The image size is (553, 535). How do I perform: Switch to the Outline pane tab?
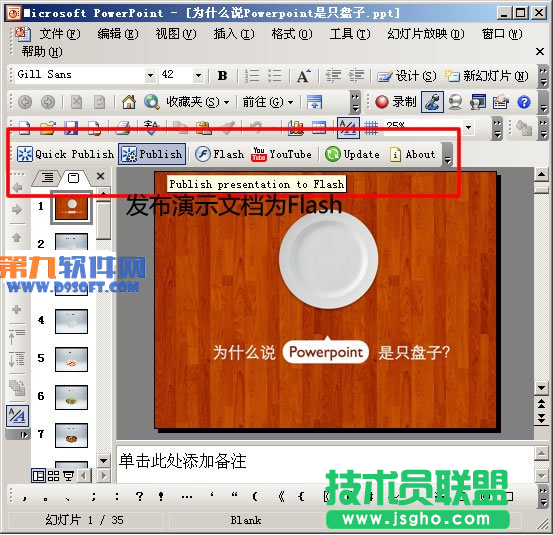47,177
